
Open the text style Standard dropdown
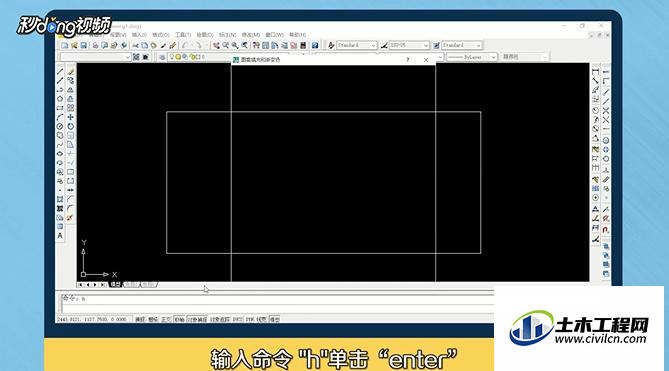coord(357,45)
